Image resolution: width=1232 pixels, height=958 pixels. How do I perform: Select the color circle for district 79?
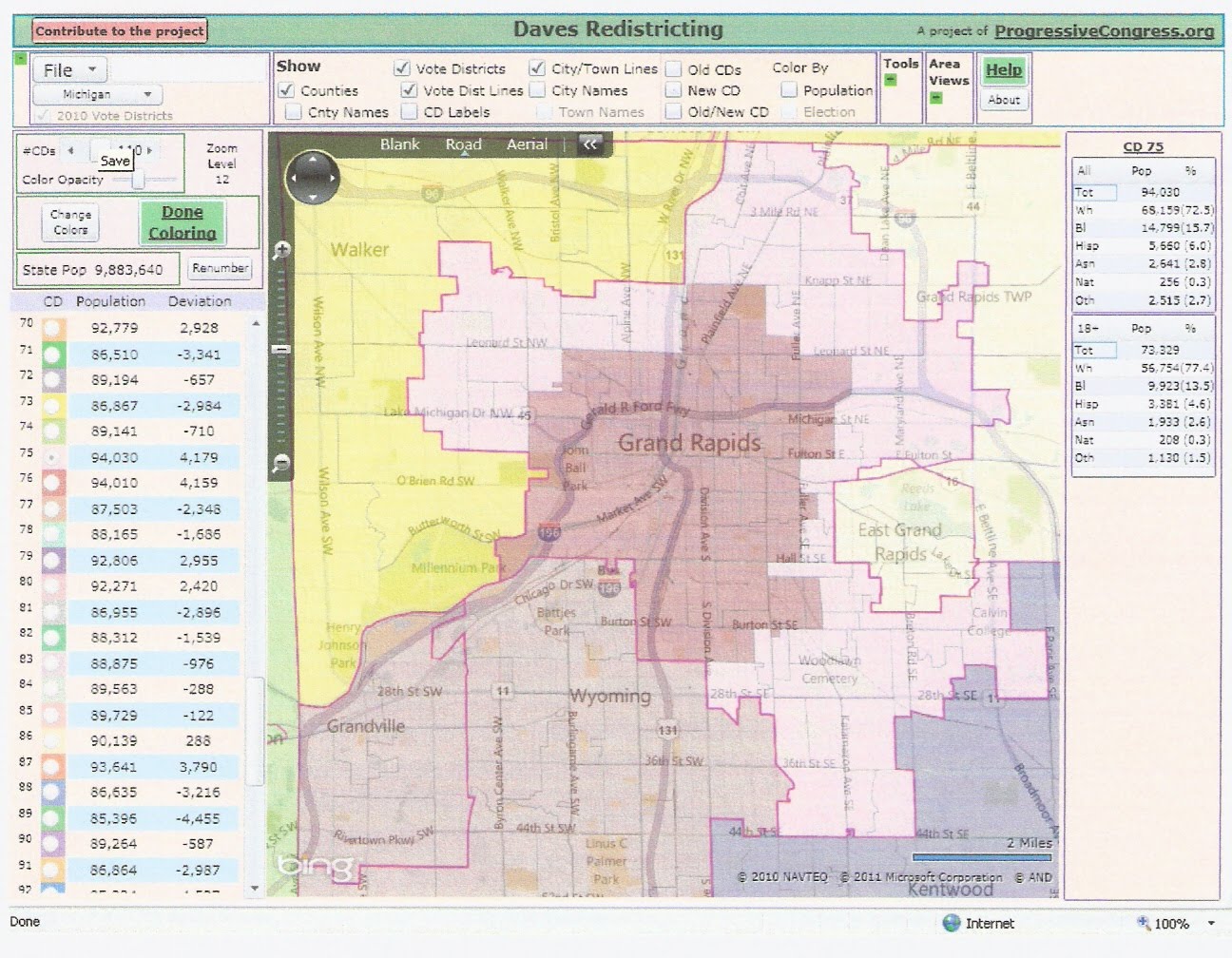coord(51,561)
